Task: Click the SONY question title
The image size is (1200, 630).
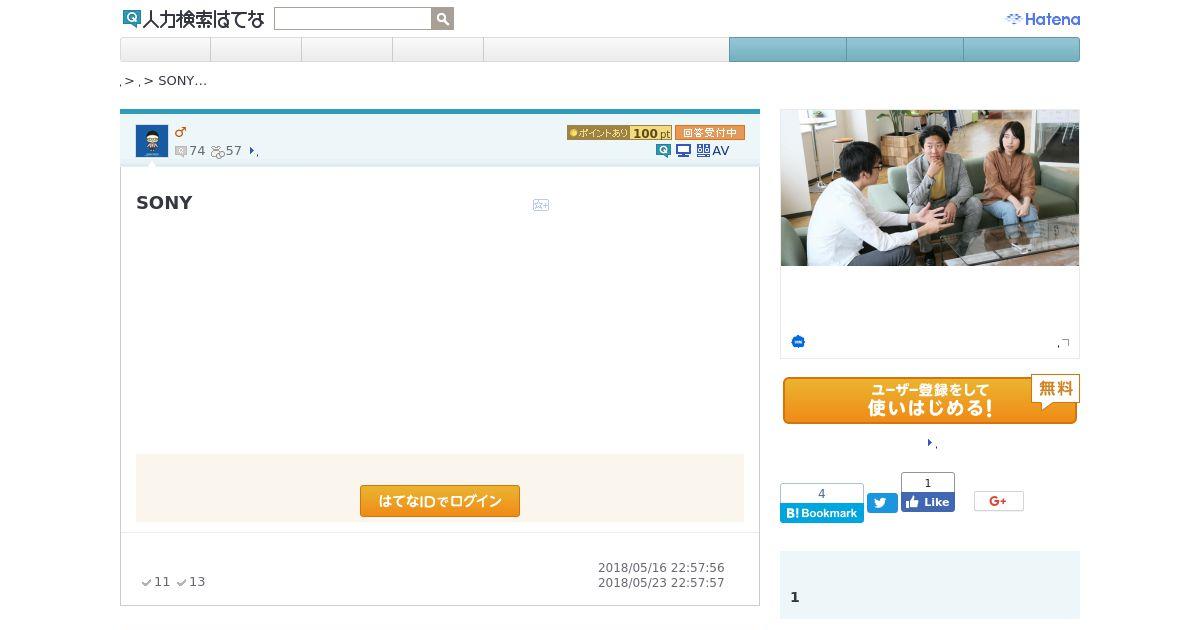Action: coord(164,203)
